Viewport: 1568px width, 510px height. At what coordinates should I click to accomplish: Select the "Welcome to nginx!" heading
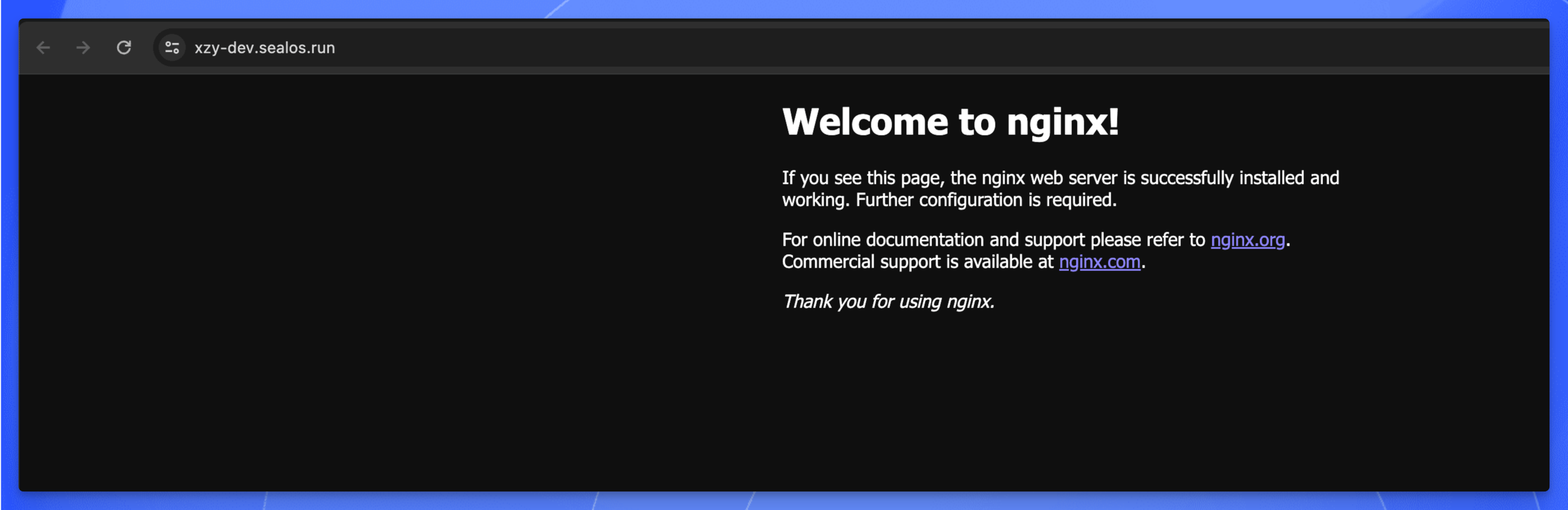coord(950,122)
